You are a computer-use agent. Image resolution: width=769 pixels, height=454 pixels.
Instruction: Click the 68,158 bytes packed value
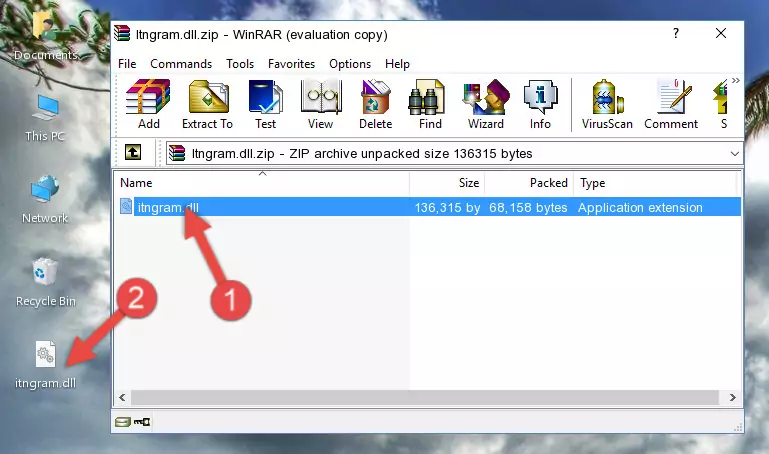(x=528, y=207)
